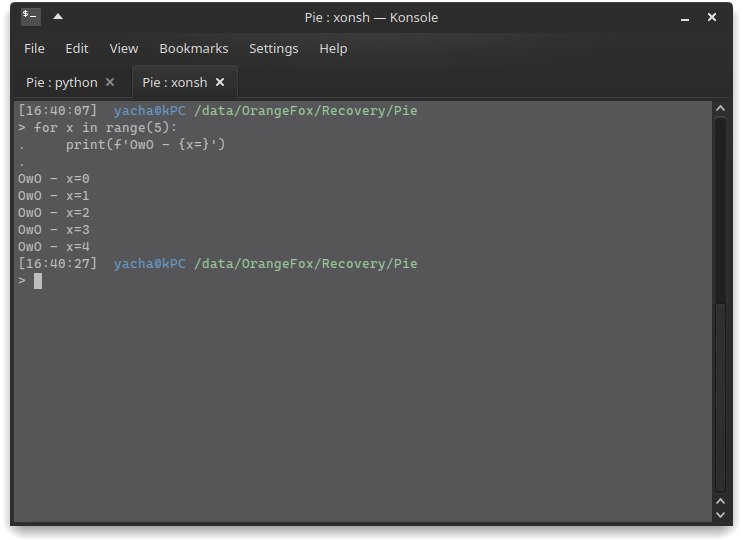Image resolution: width=743 pixels, height=540 pixels.
Task: Click the text 'for x in range(5):'
Action: click(105, 128)
